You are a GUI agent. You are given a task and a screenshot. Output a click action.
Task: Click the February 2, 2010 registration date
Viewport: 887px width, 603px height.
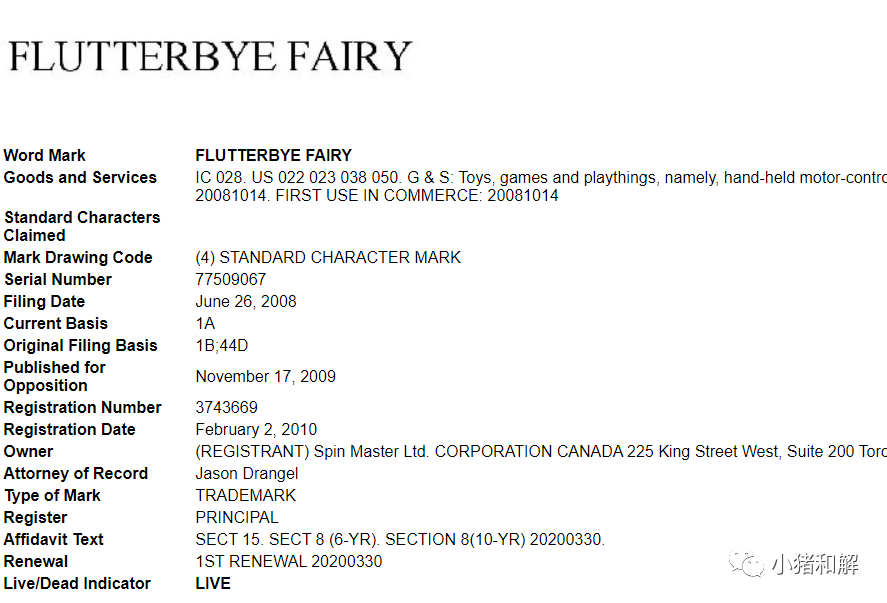[256, 429]
